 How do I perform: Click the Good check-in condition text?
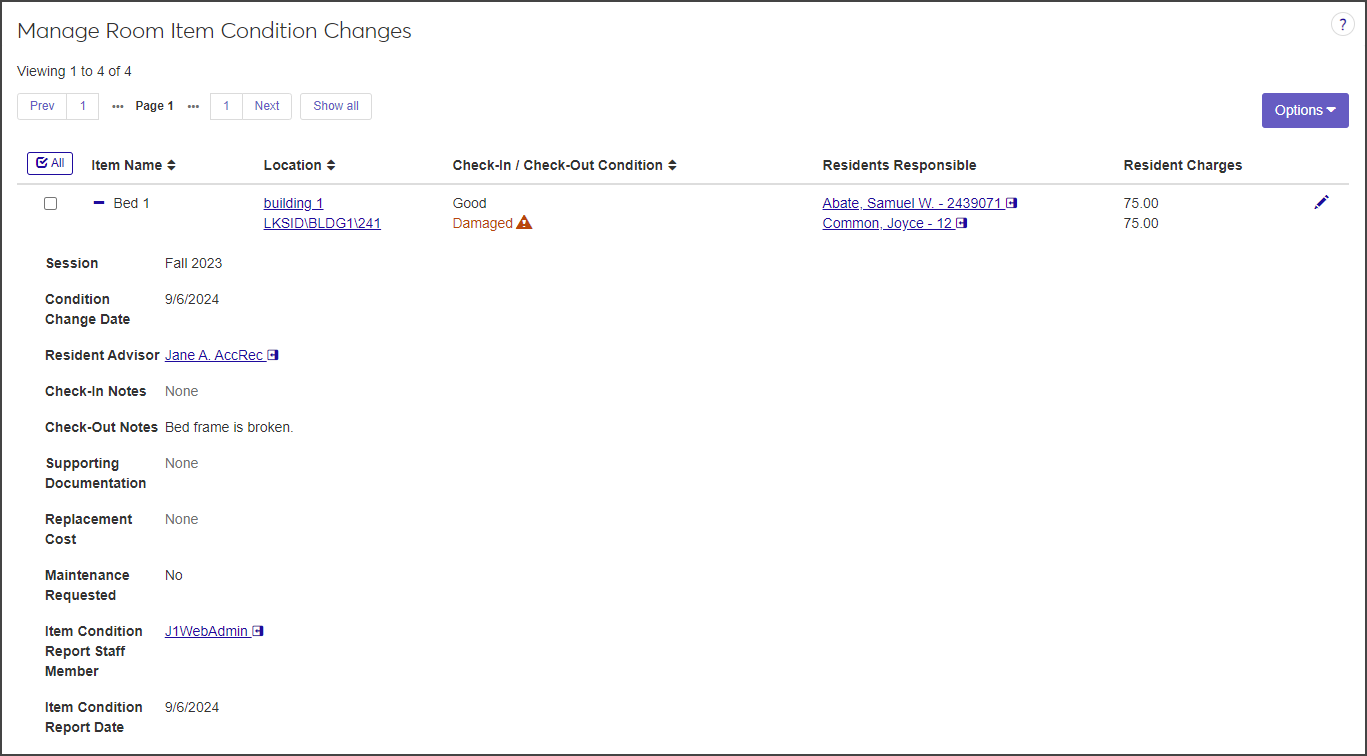469,203
